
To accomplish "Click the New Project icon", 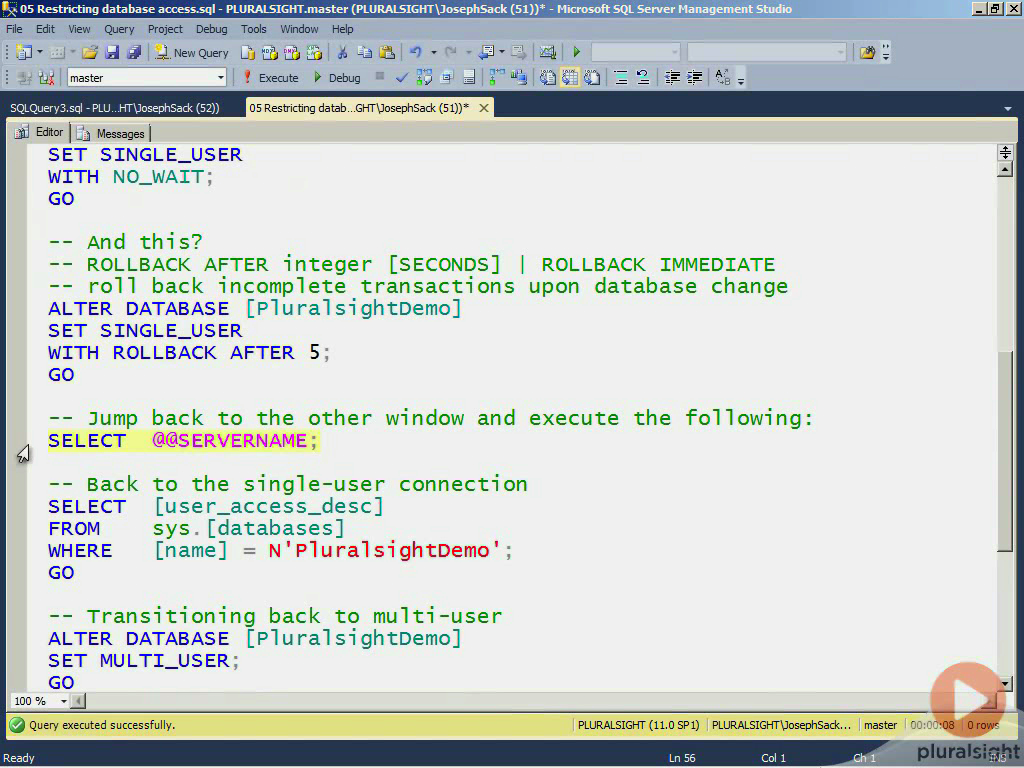I will [x=24, y=52].
